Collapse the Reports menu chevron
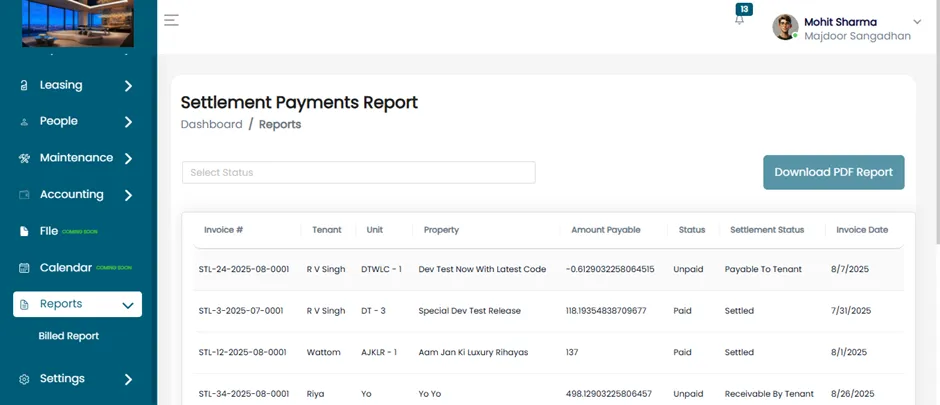The height and width of the screenshot is (405, 940). point(128,306)
